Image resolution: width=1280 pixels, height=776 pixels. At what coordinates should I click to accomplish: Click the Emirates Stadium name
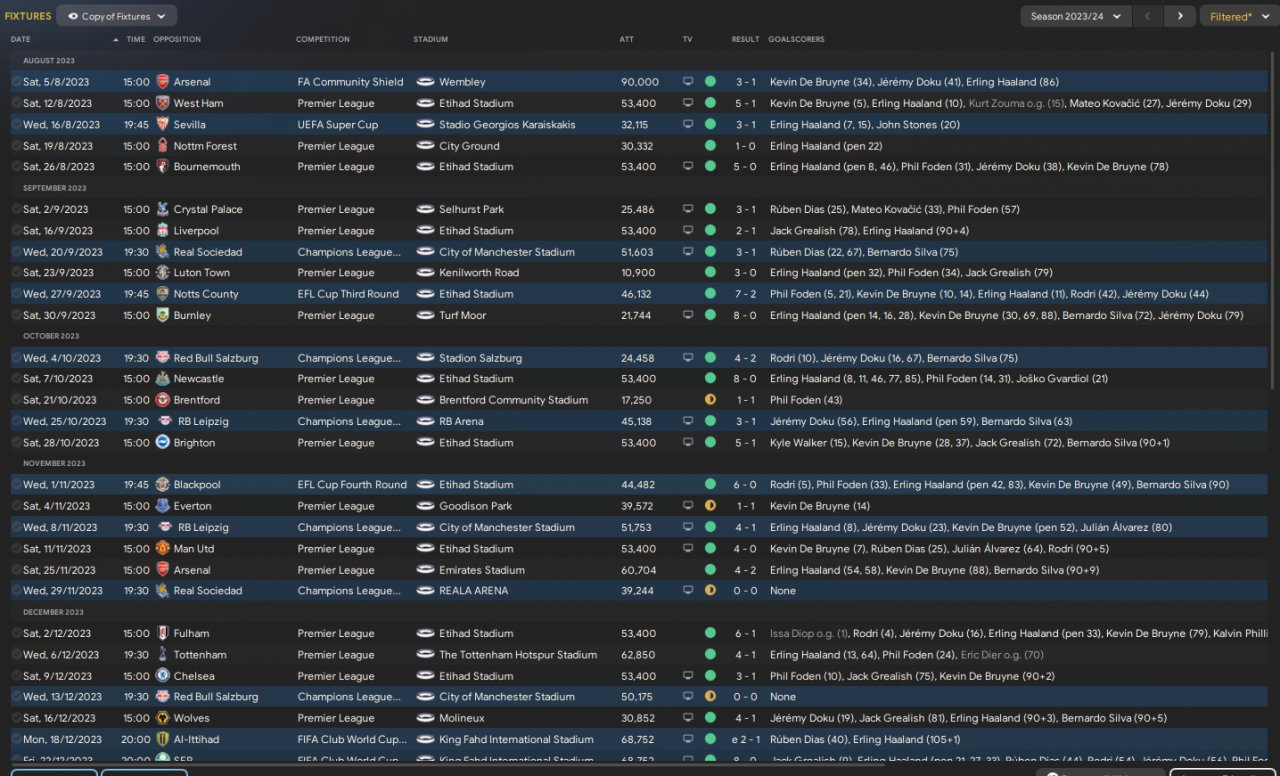[482, 570]
